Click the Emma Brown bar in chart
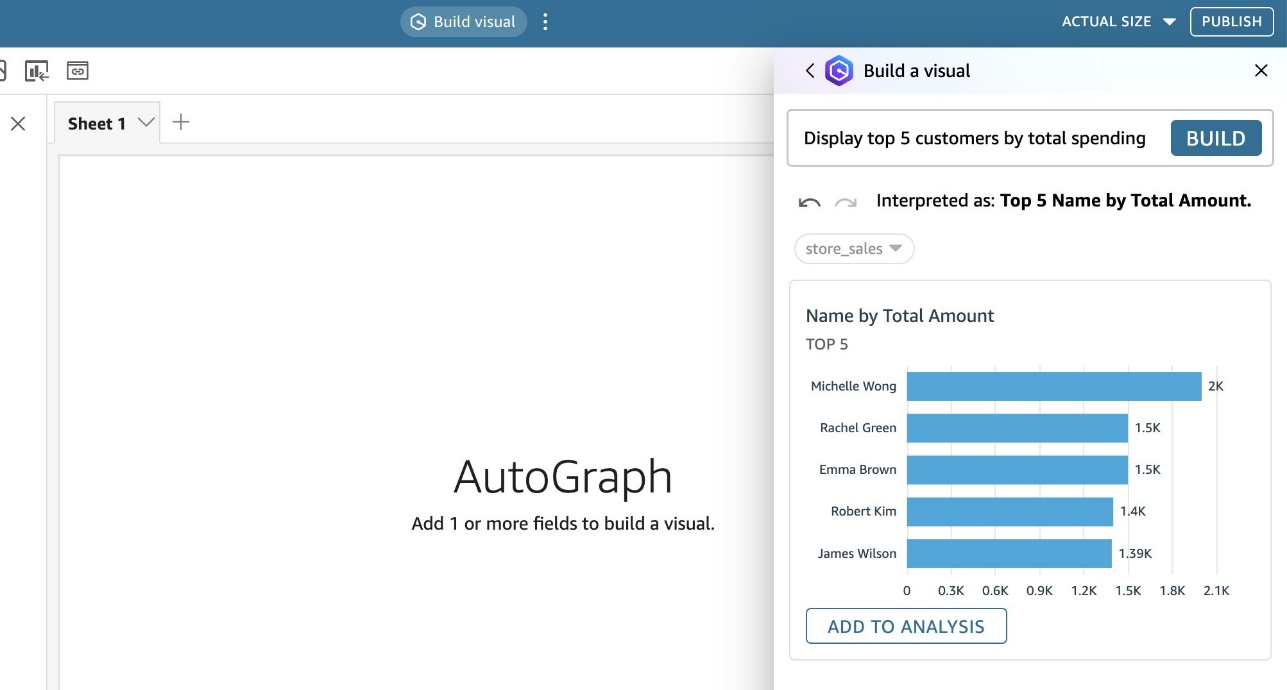The width and height of the screenshot is (1287, 690). point(1017,470)
